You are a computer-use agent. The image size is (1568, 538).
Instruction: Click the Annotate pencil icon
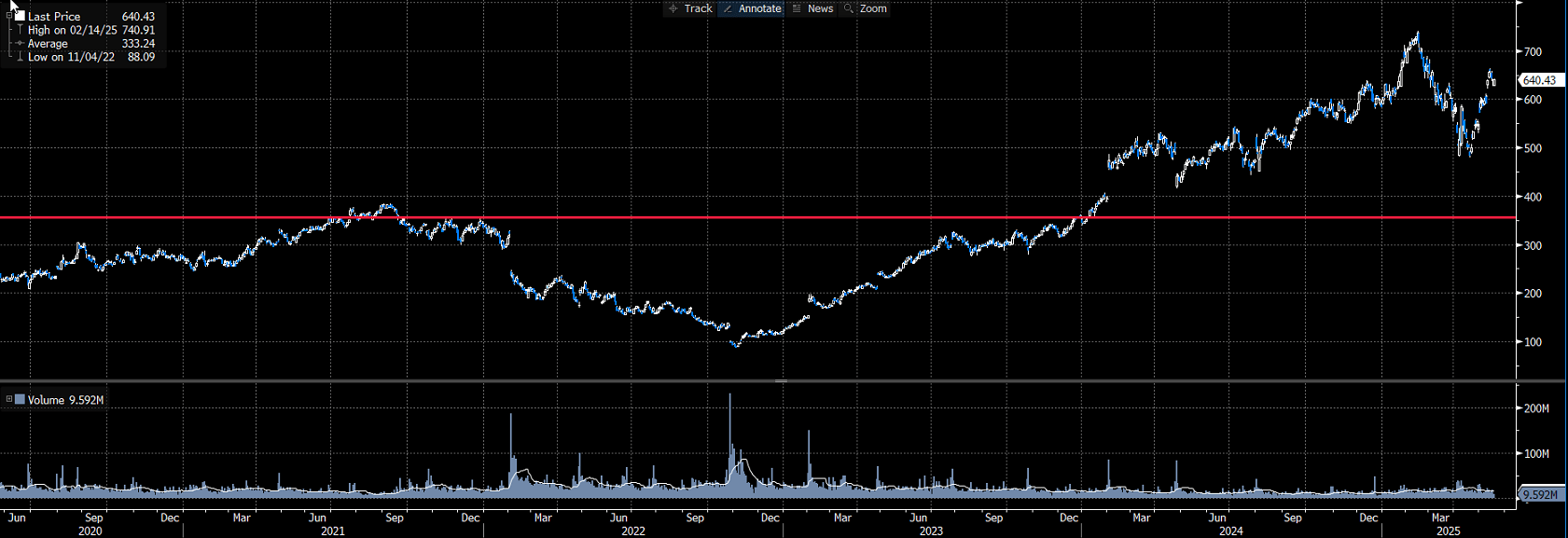(x=728, y=8)
